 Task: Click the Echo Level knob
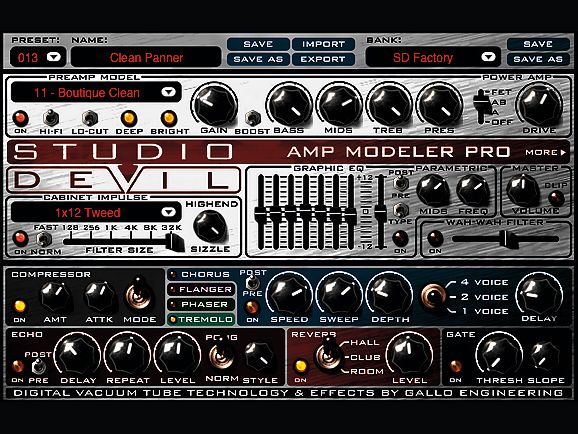177,355
